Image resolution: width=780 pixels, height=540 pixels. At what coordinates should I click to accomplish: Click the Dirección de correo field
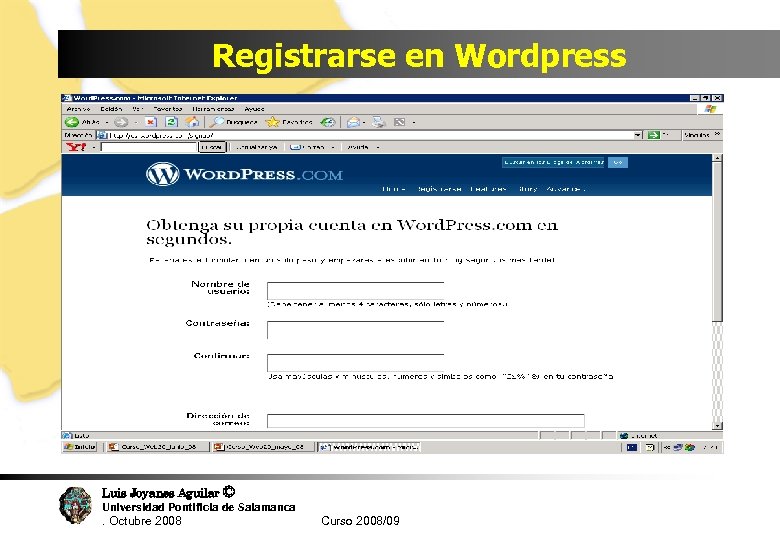click(x=425, y=421)
